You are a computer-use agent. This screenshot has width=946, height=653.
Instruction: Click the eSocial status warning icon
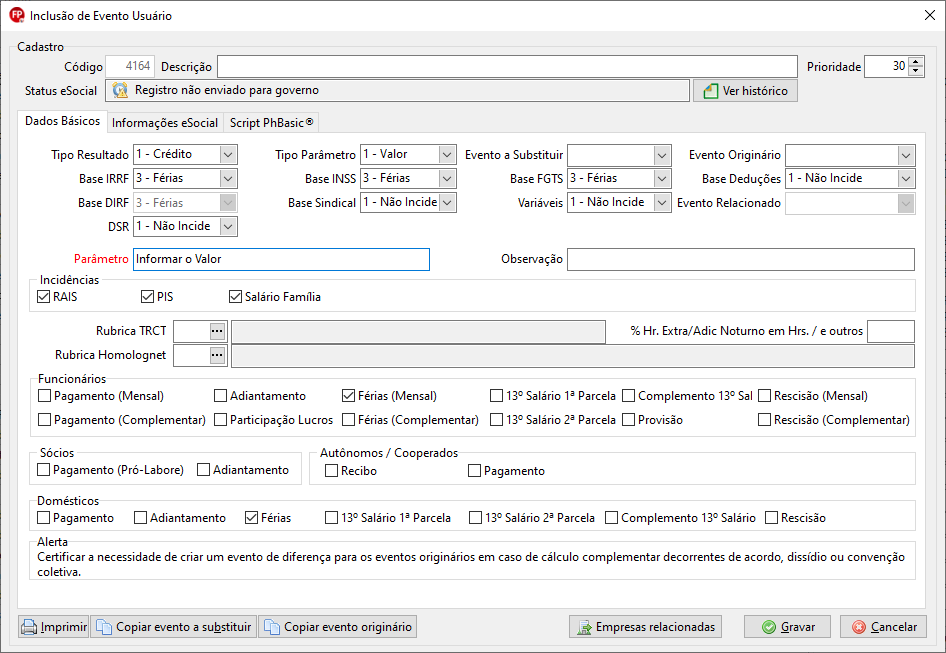[x=120, y=91]
